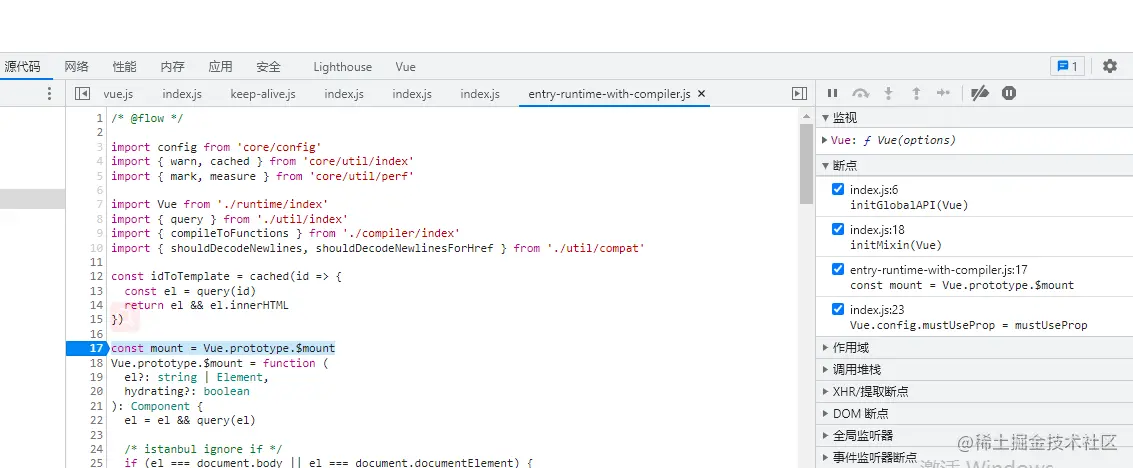
Task: Toggle pause on exceptions icon
Action: tap(1009, 93)
